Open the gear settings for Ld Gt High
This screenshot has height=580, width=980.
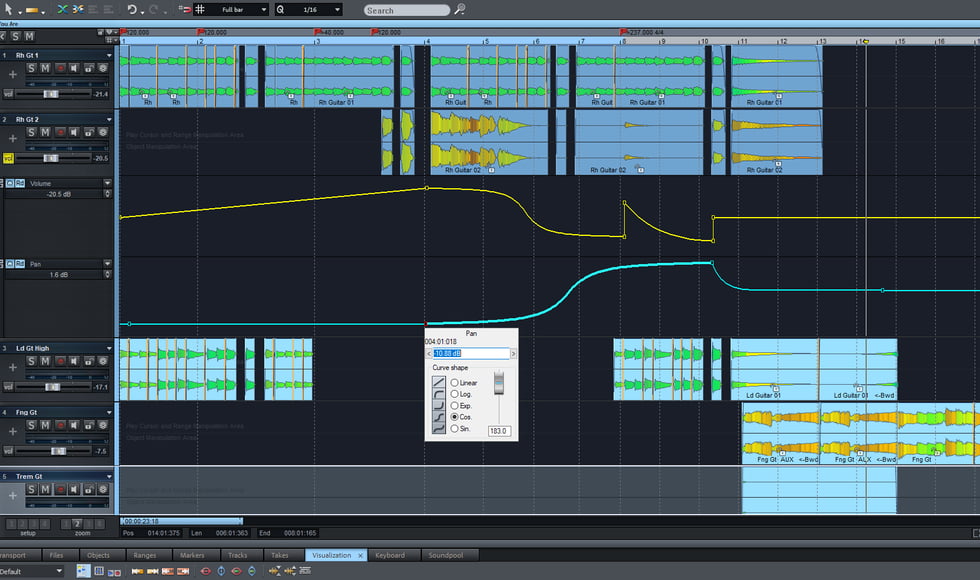102,361
